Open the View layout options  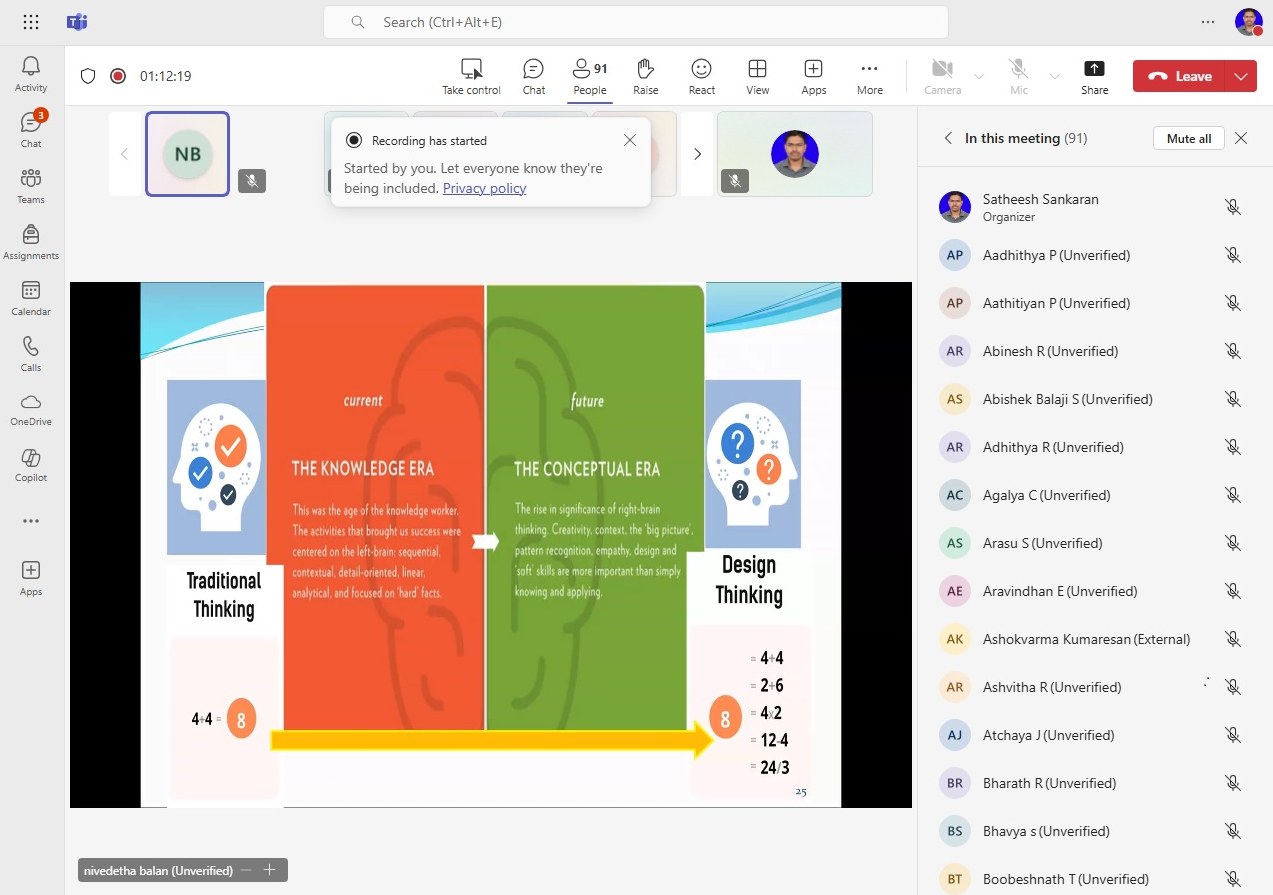(x=757, y=76)
